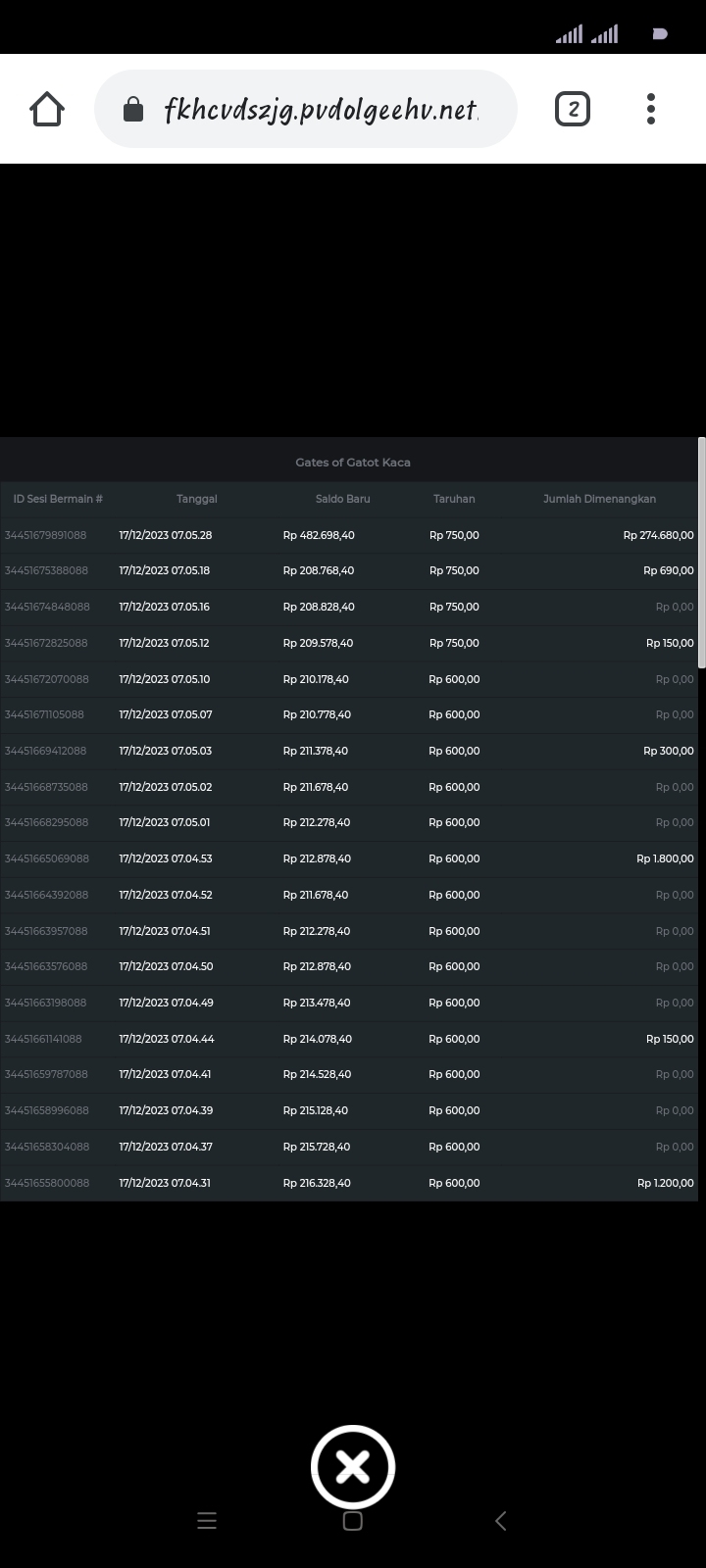Select session ID 34451655800088 row
This screenshot has width=706, height=1568.
(x=46, y=1183)
